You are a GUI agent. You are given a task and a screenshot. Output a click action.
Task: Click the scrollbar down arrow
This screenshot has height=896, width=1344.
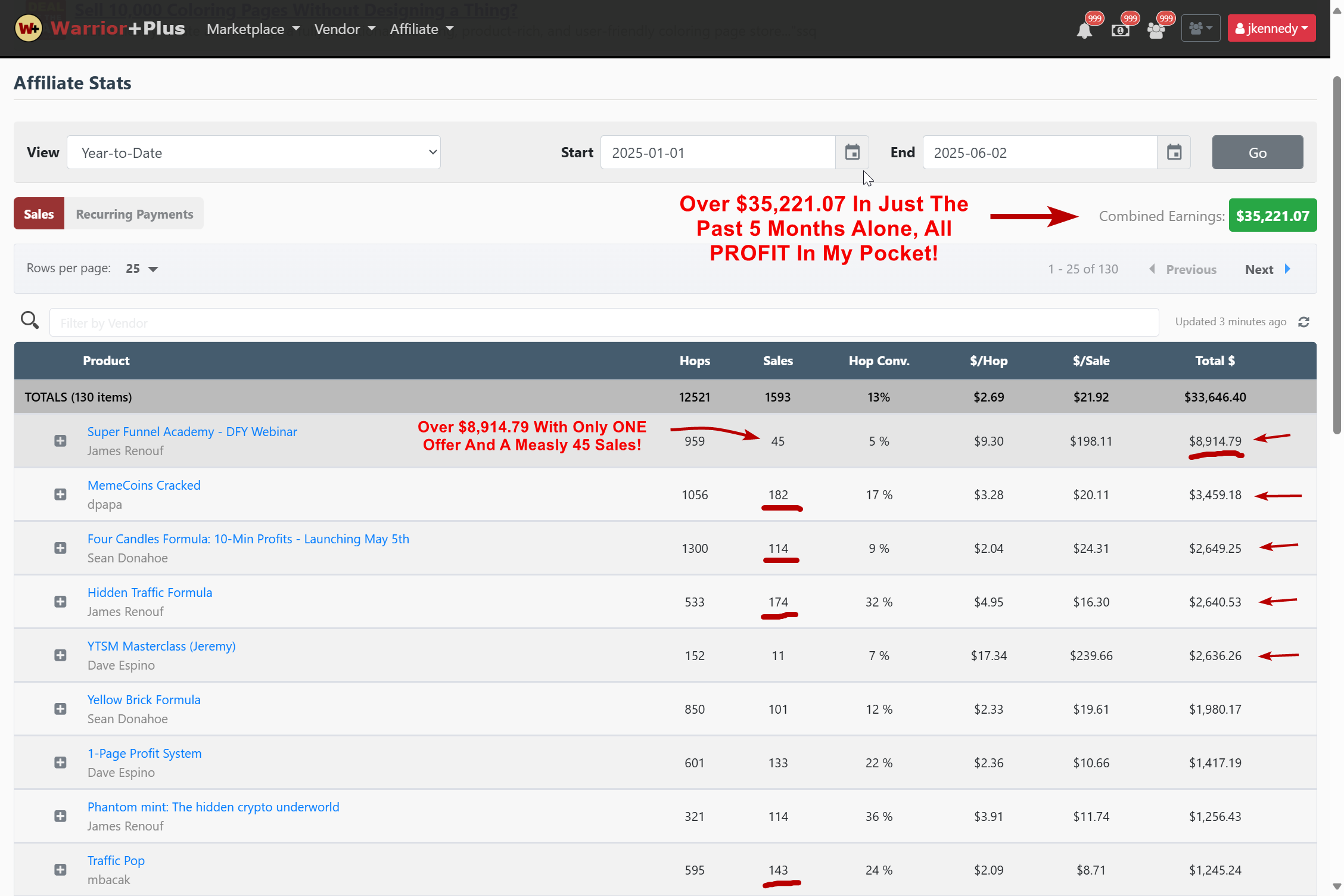click(x=1337, y=886)
